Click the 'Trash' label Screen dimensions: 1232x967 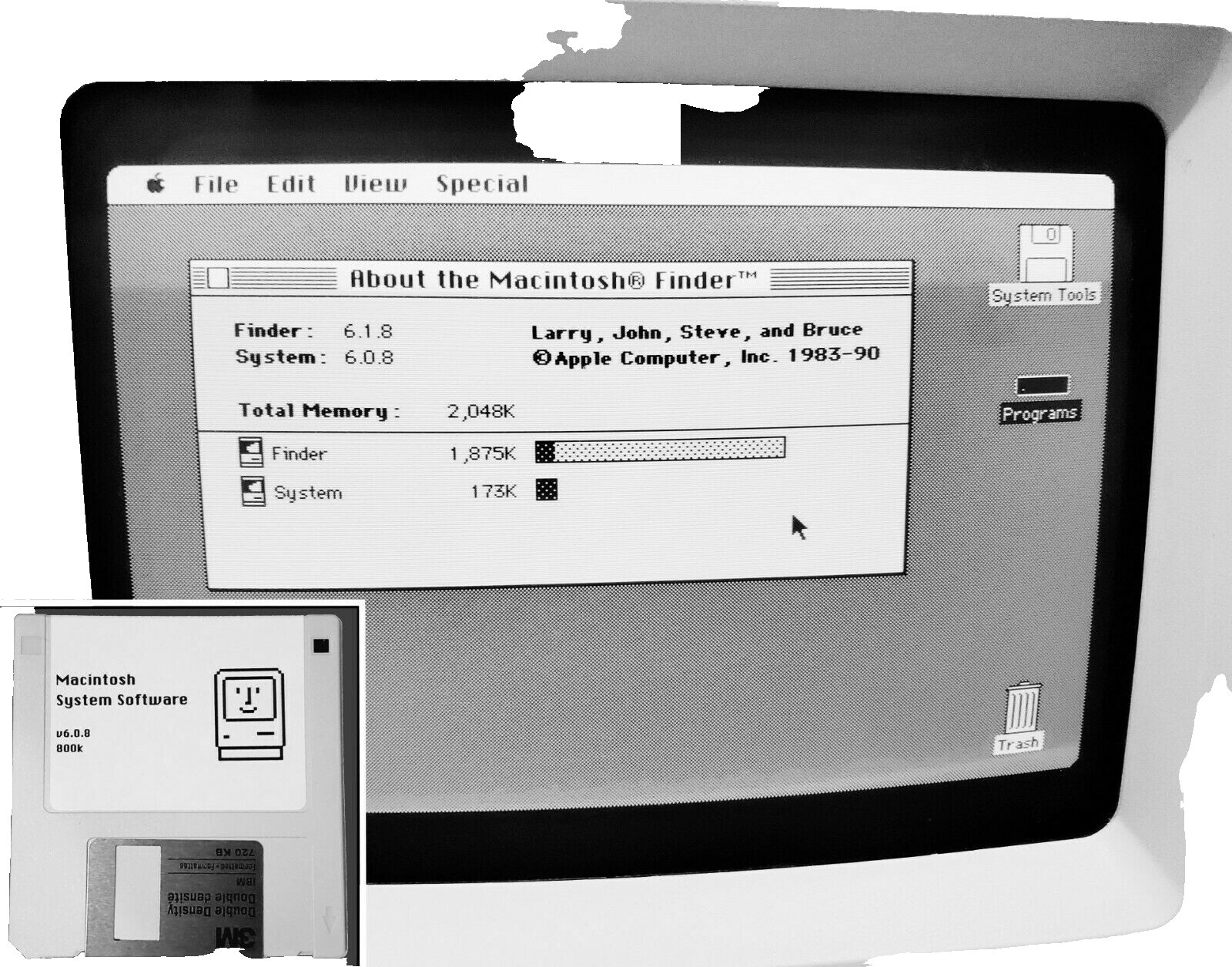(1018, 744)
